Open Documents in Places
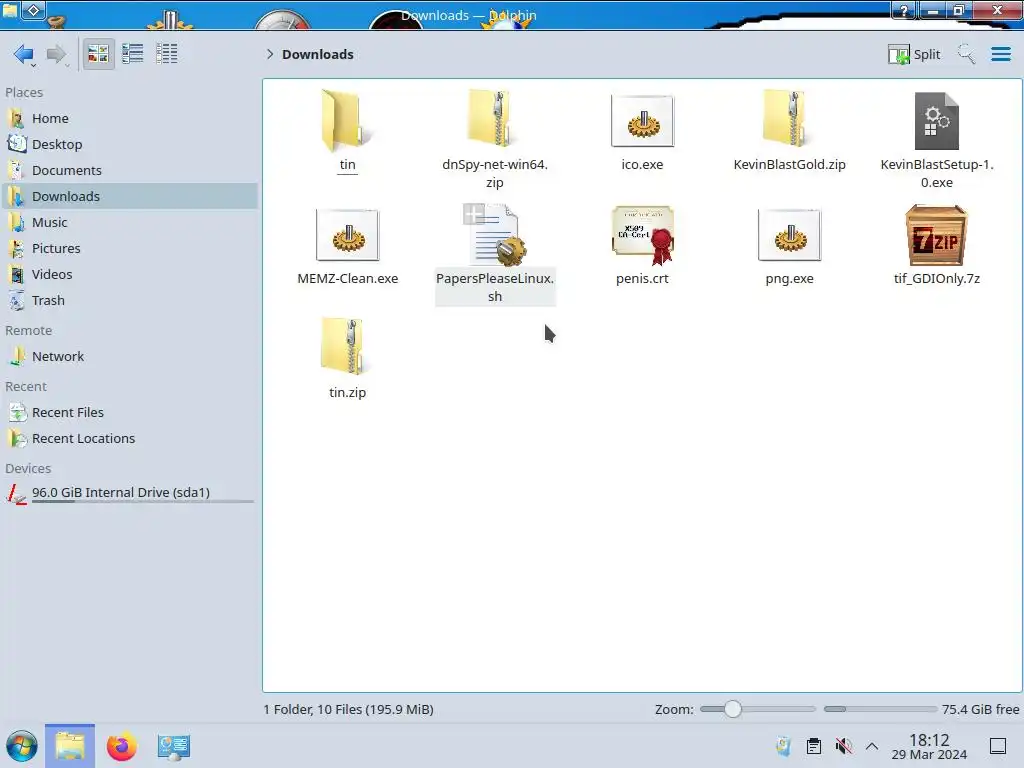The width and height of the screenshot is (1024, 768). point(131,170)
